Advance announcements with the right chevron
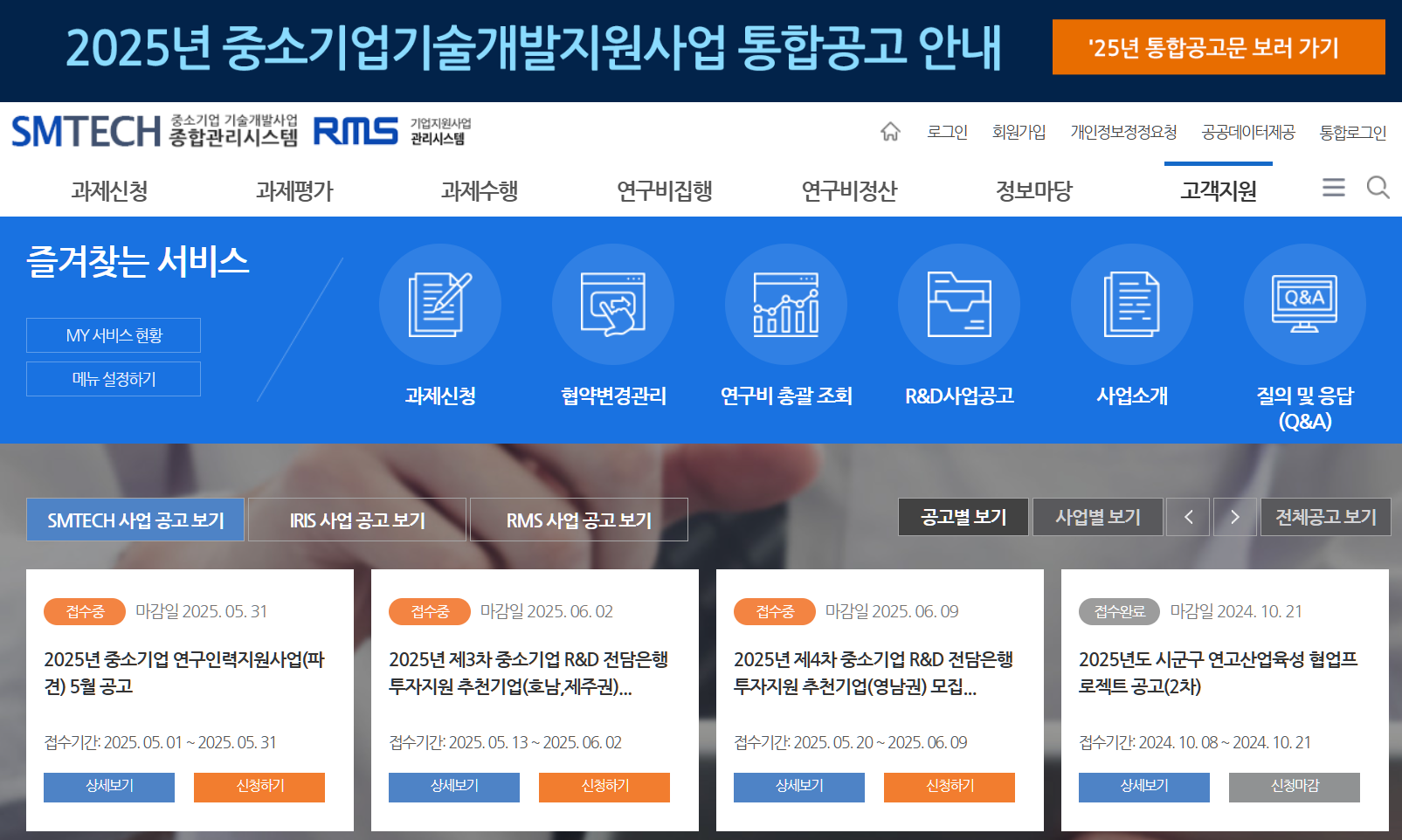1402x840 pixels. (x=1235, y=516)
